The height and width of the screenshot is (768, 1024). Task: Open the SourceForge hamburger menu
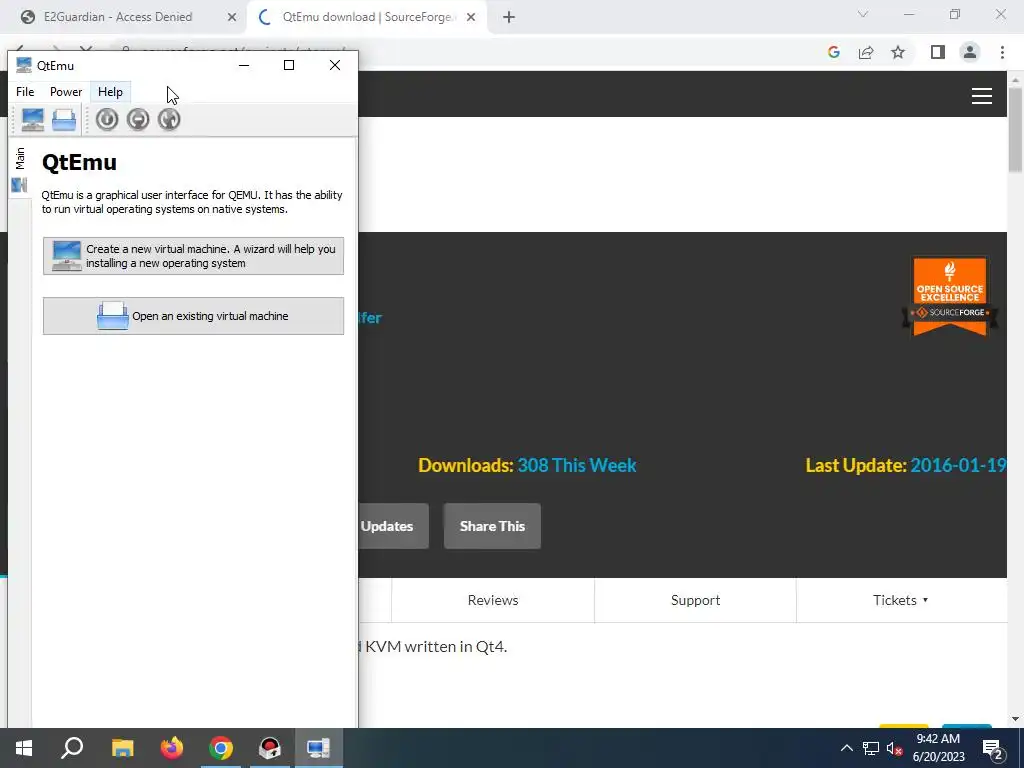982,96
